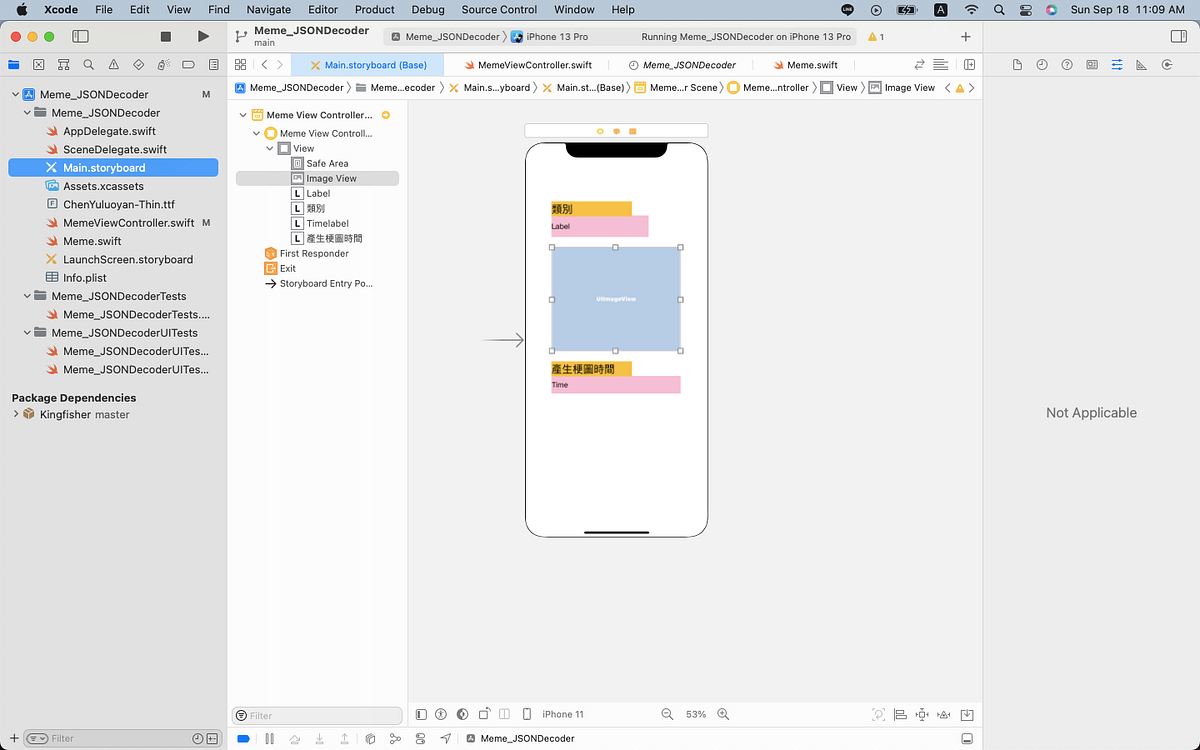Toggle canvas to dark appearance
Image resolution: width=1200 pixels, height=750 pixels.
click(x=462, y=714)
